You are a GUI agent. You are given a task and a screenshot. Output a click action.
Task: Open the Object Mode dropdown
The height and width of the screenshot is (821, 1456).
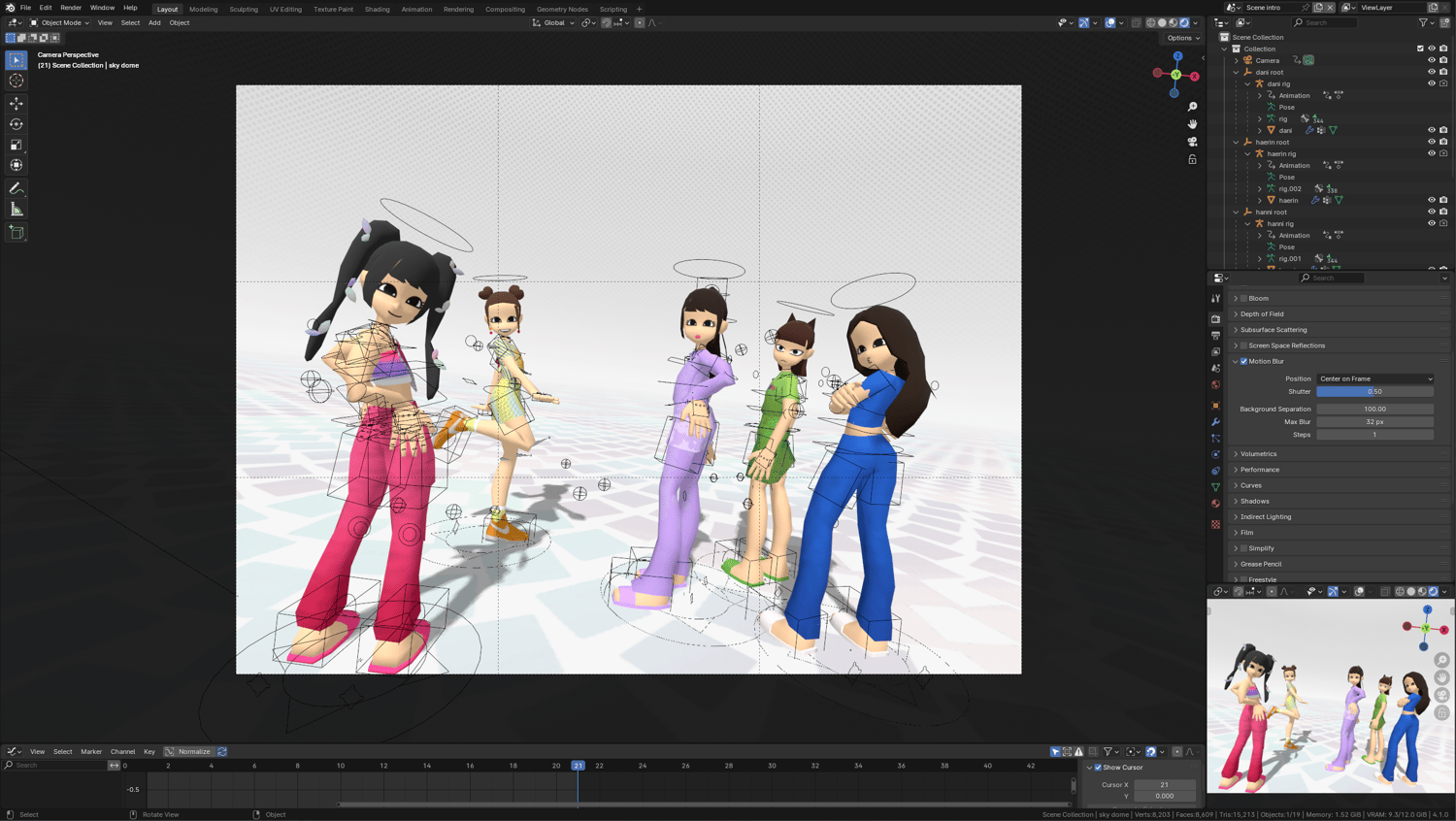(x=60, y=22)
